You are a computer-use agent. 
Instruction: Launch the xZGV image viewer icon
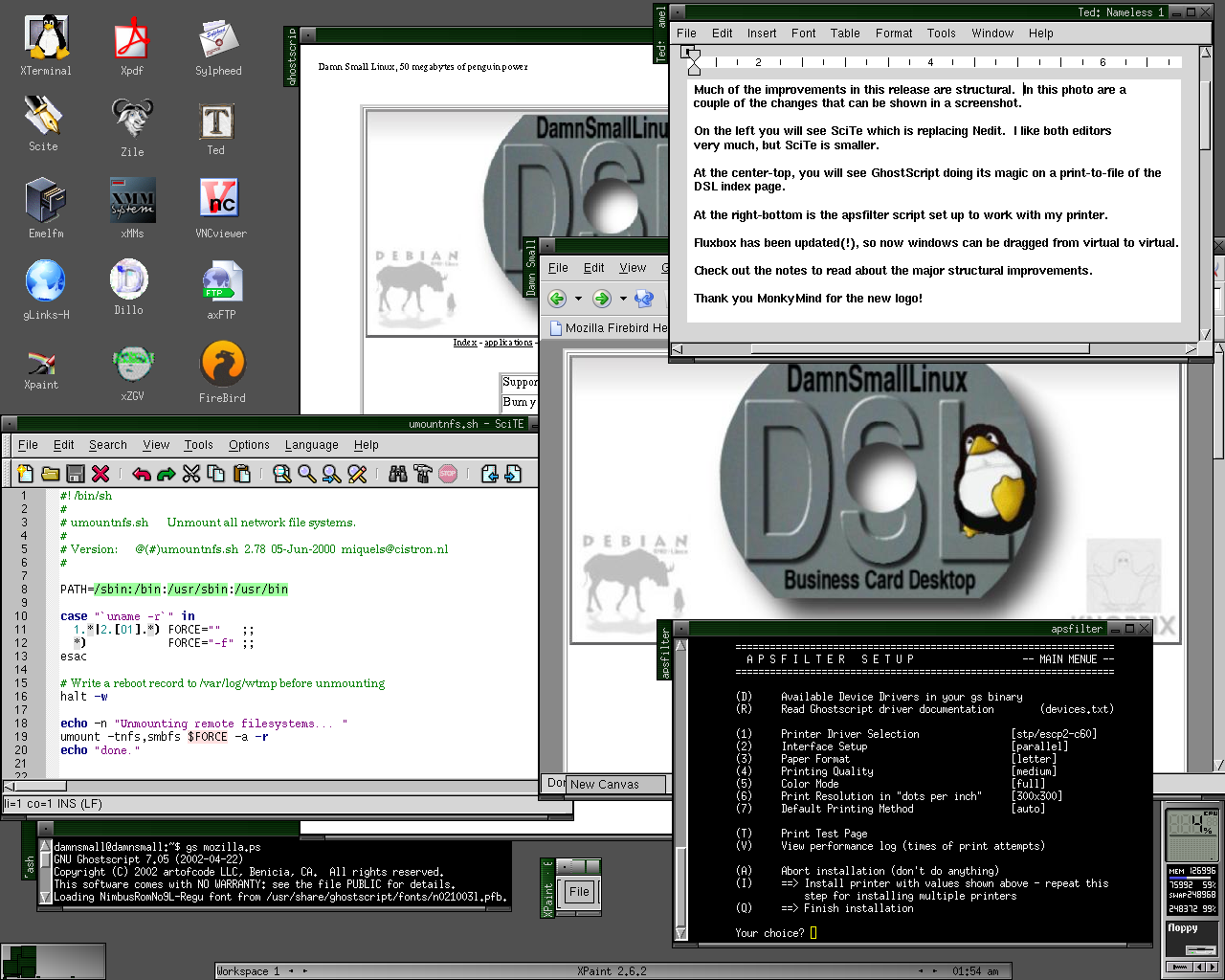click(132, 373)
